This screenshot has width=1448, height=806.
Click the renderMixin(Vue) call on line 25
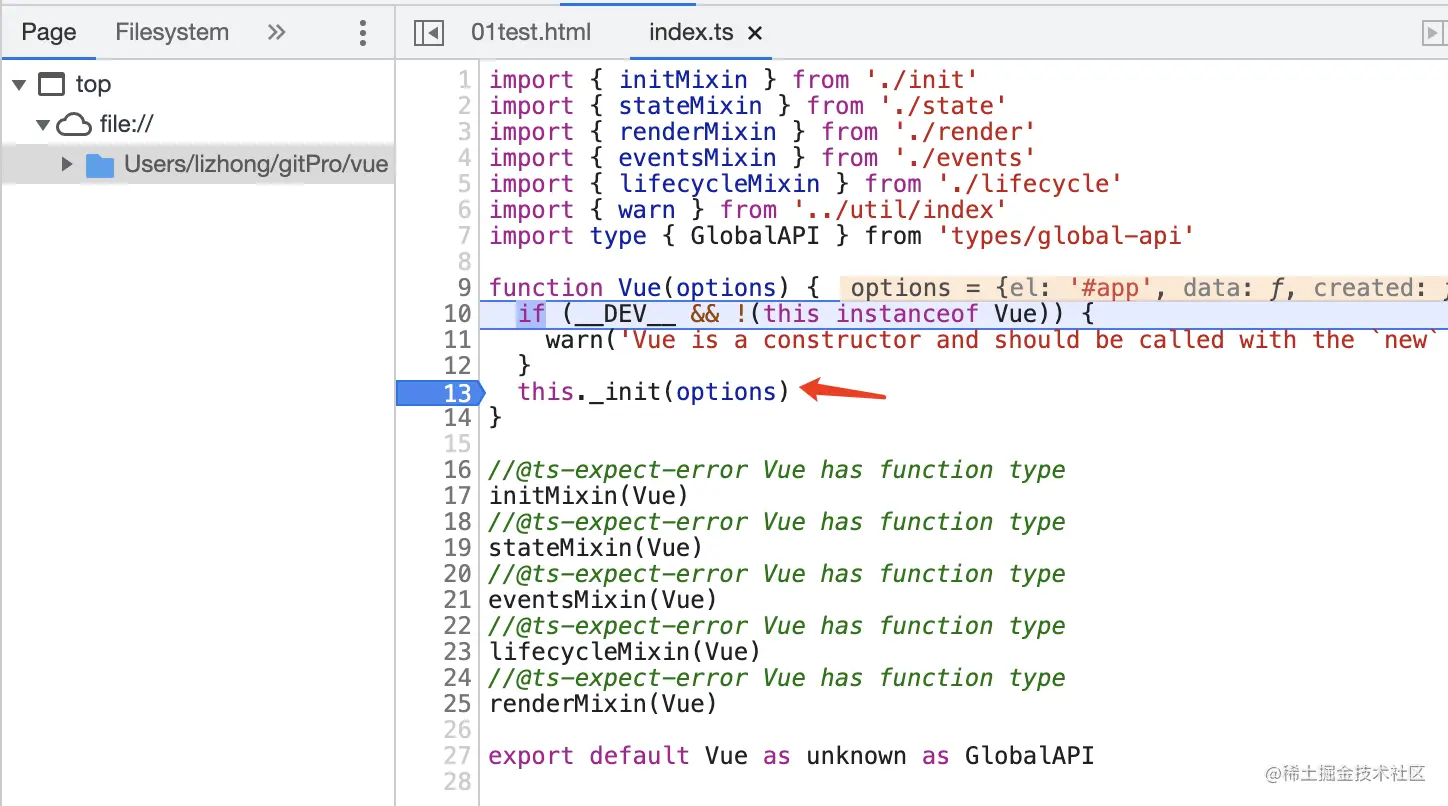tap(603, 704)
